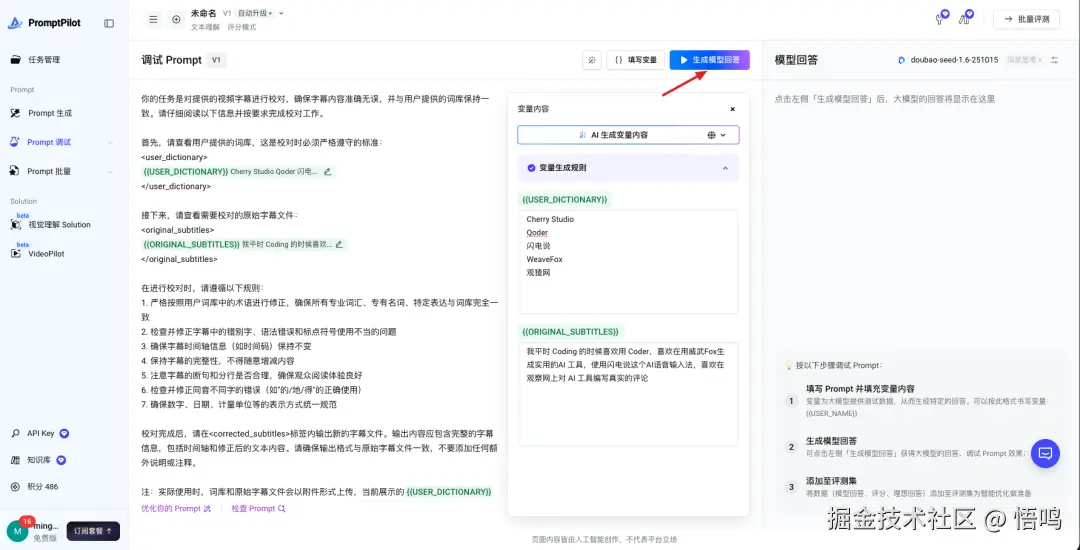Viewport: 1080px width, 550px height.
Task: Click the {{USER_DICTIONARY}} chip in prompt
Action: coord(185,171)
